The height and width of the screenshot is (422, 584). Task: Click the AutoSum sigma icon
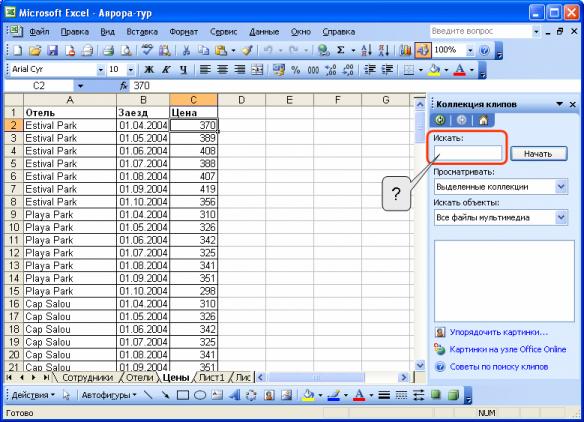click(x=340, y=50)
